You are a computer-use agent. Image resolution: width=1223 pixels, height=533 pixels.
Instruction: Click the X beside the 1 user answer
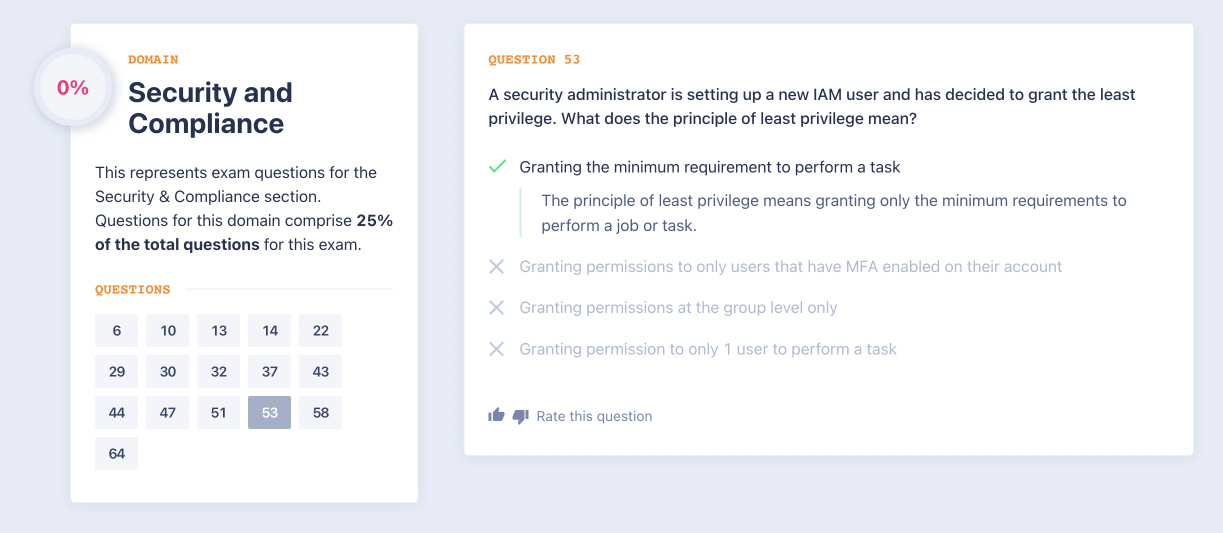496,349
